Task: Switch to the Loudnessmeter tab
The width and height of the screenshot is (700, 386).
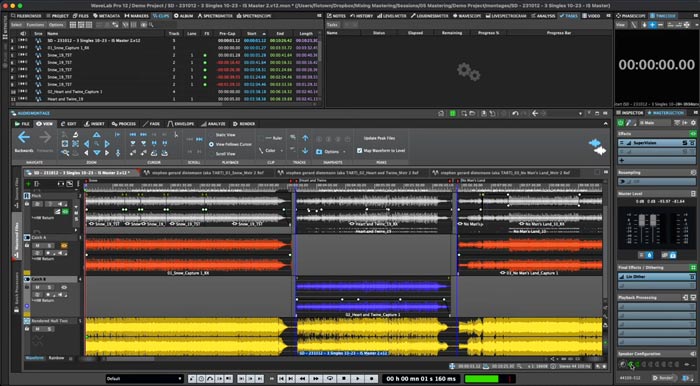Action: coord(430,16)
